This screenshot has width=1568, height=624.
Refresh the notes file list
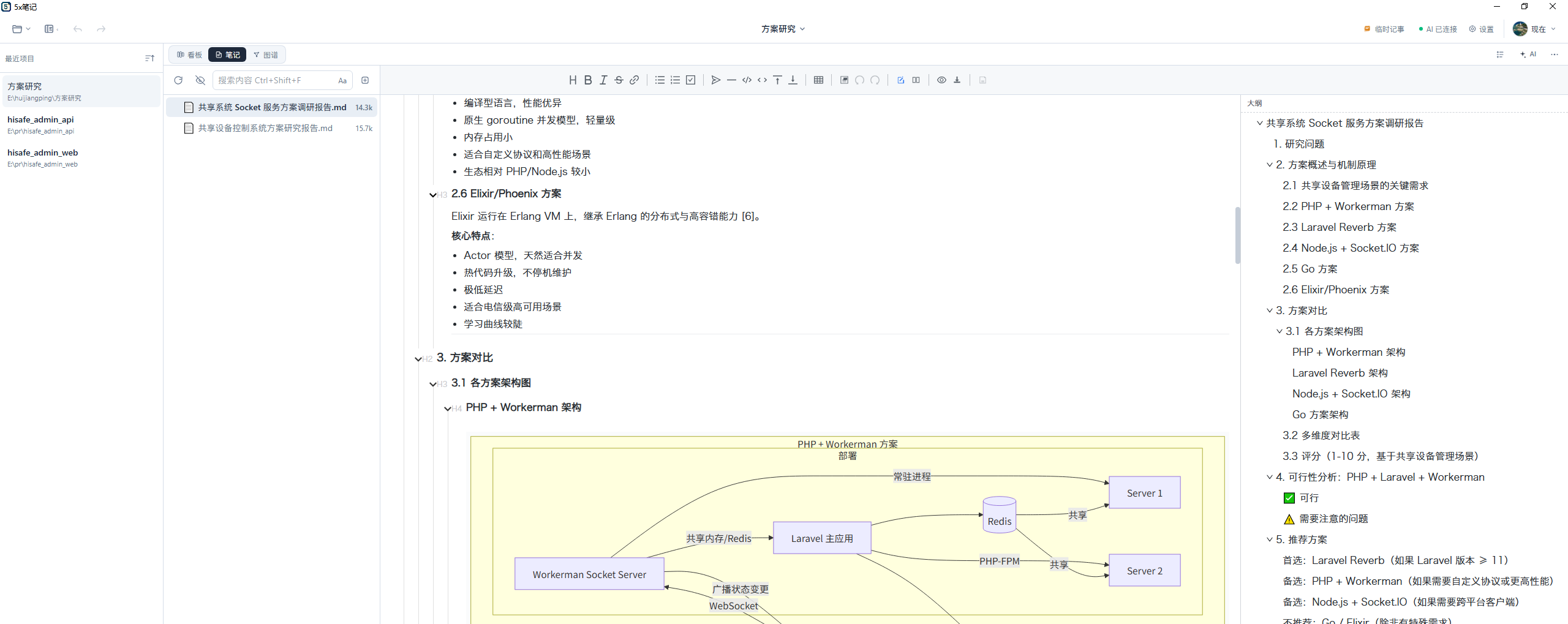[x=178, y=80]
